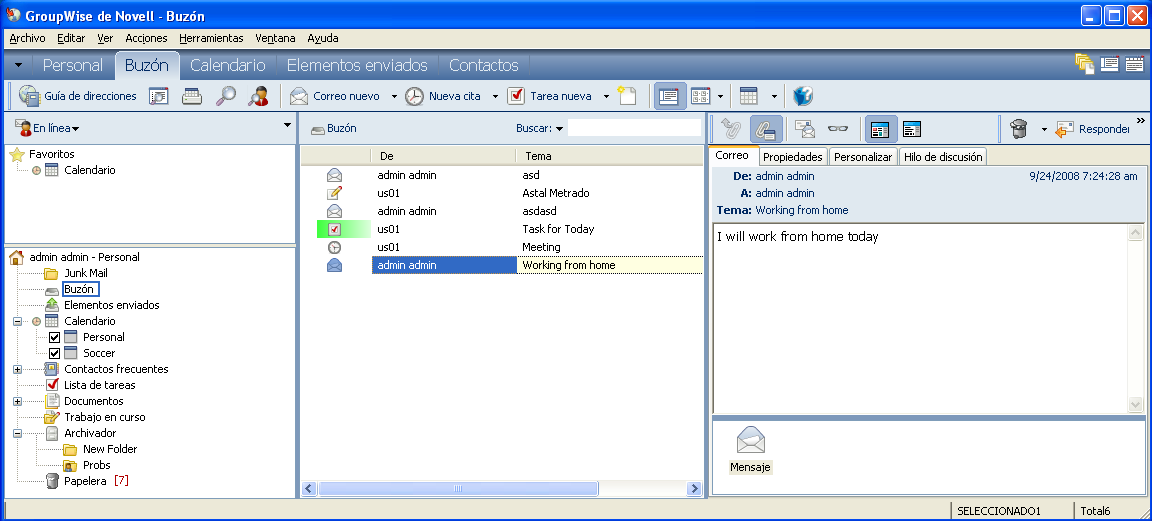Click the glasses icon in the preview toolbar
1152x521 pixels.
tap(838, 129)
